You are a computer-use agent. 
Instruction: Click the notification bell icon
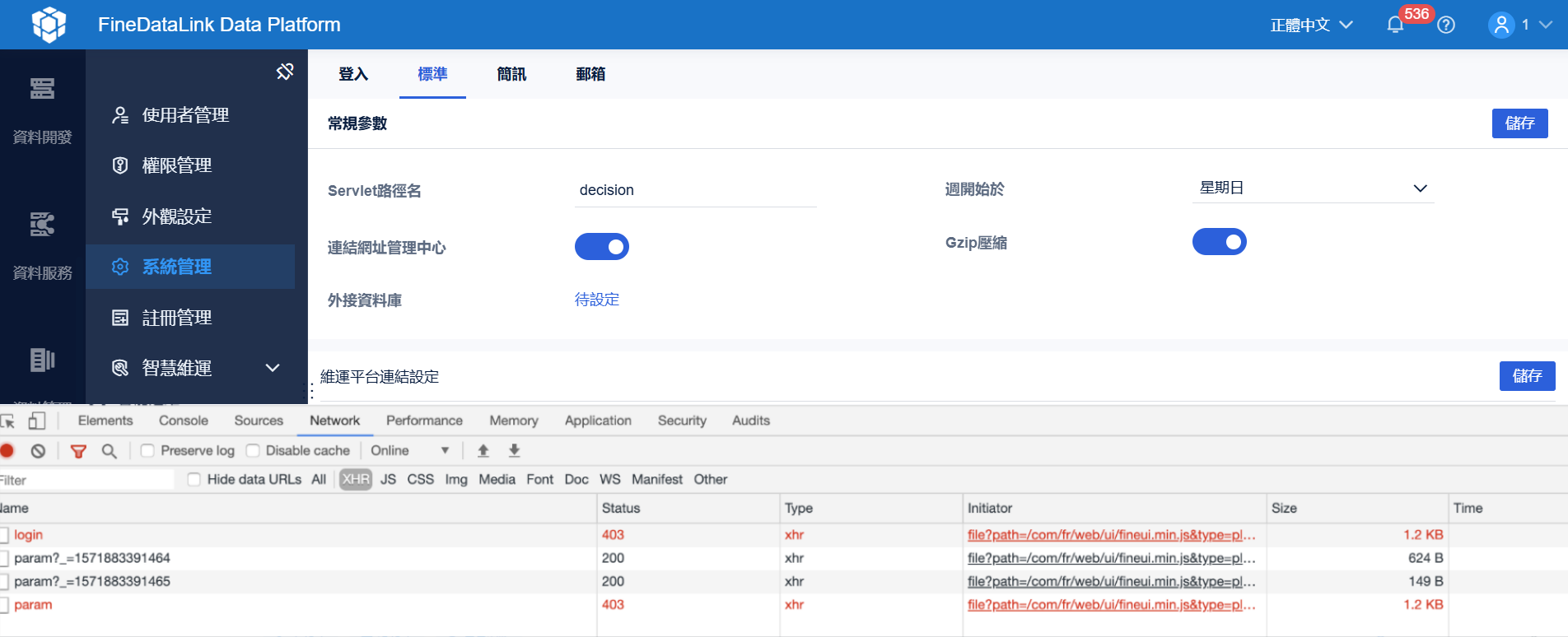click(x=1395, y=25)
